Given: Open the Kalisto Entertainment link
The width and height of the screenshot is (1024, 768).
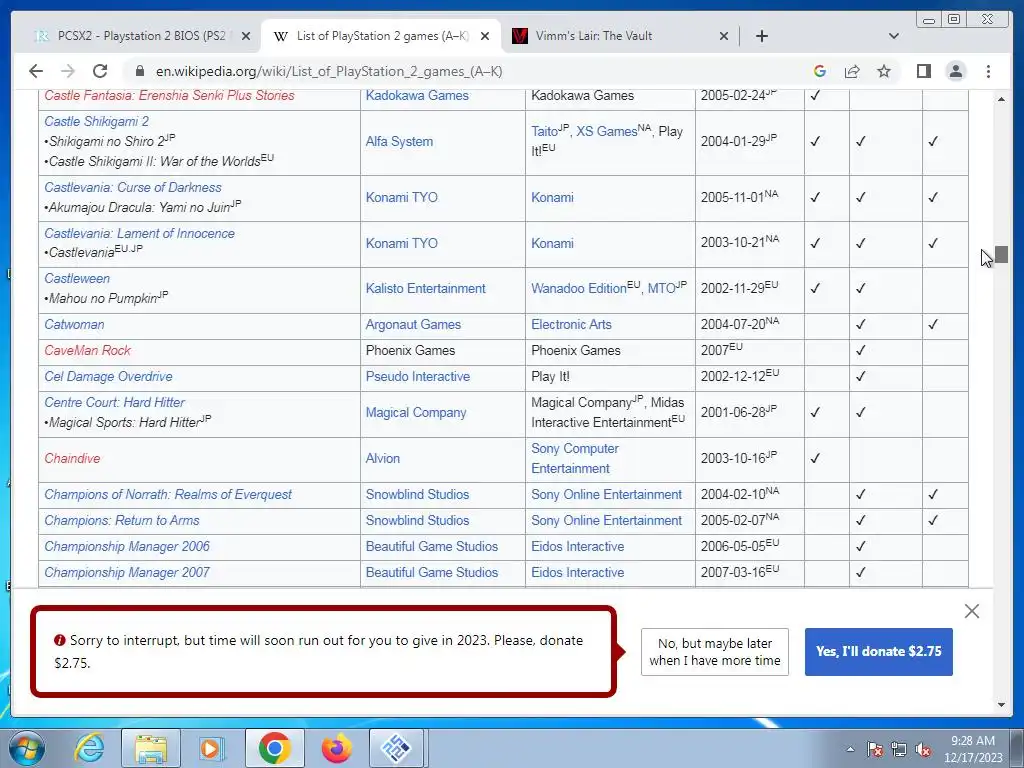Looking at the screenshot, I should coord(426,289).
